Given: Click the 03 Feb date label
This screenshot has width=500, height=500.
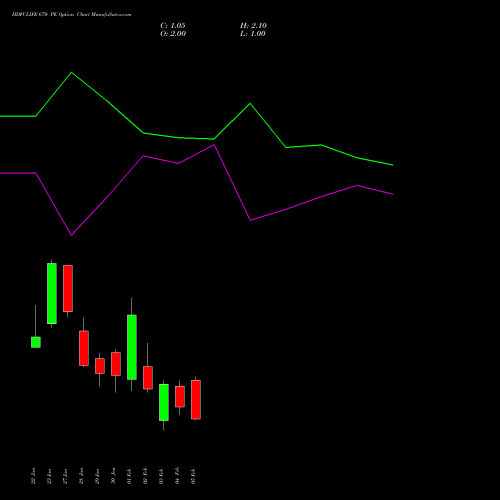Looking at the screenshot, I should pyautogui.click(x=161, y=476).
